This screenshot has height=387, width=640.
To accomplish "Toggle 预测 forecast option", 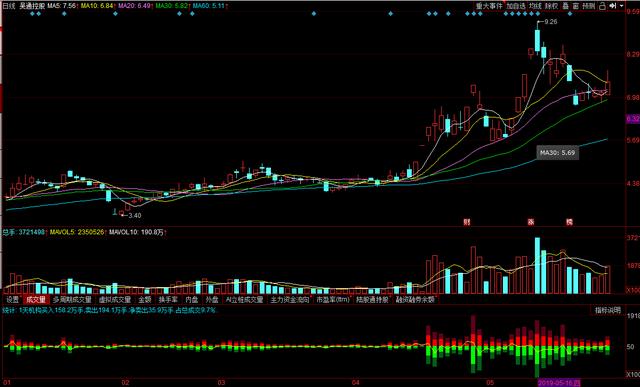I will click(x=589, y=6).
